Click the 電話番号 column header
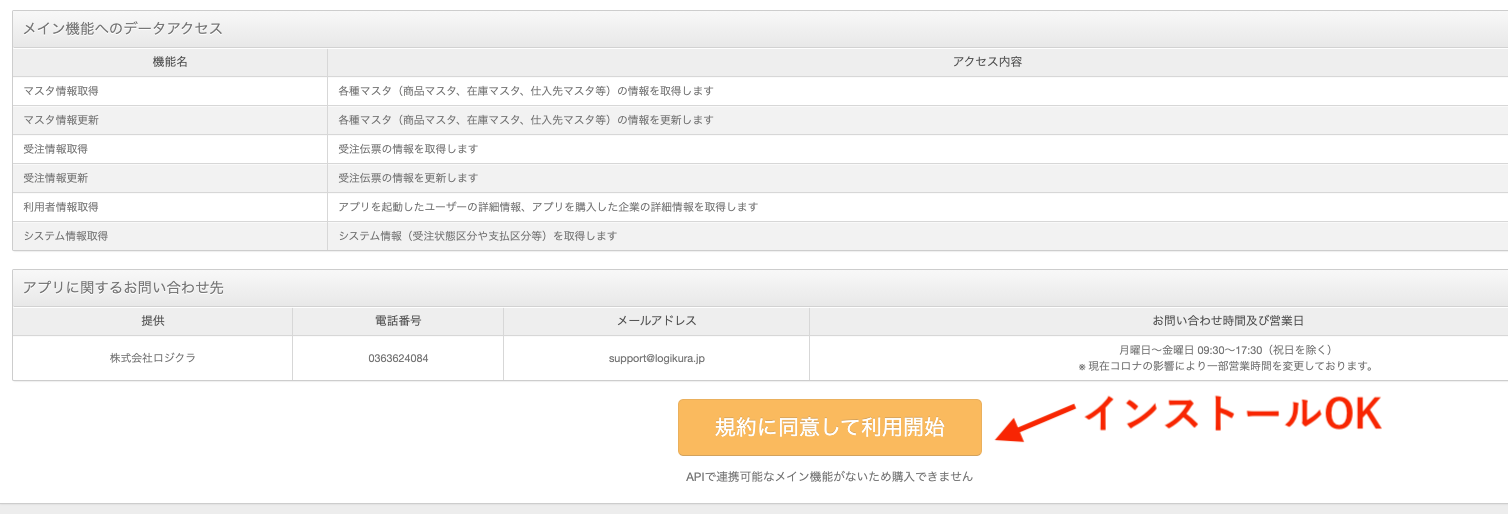 (x=398, y=321)
